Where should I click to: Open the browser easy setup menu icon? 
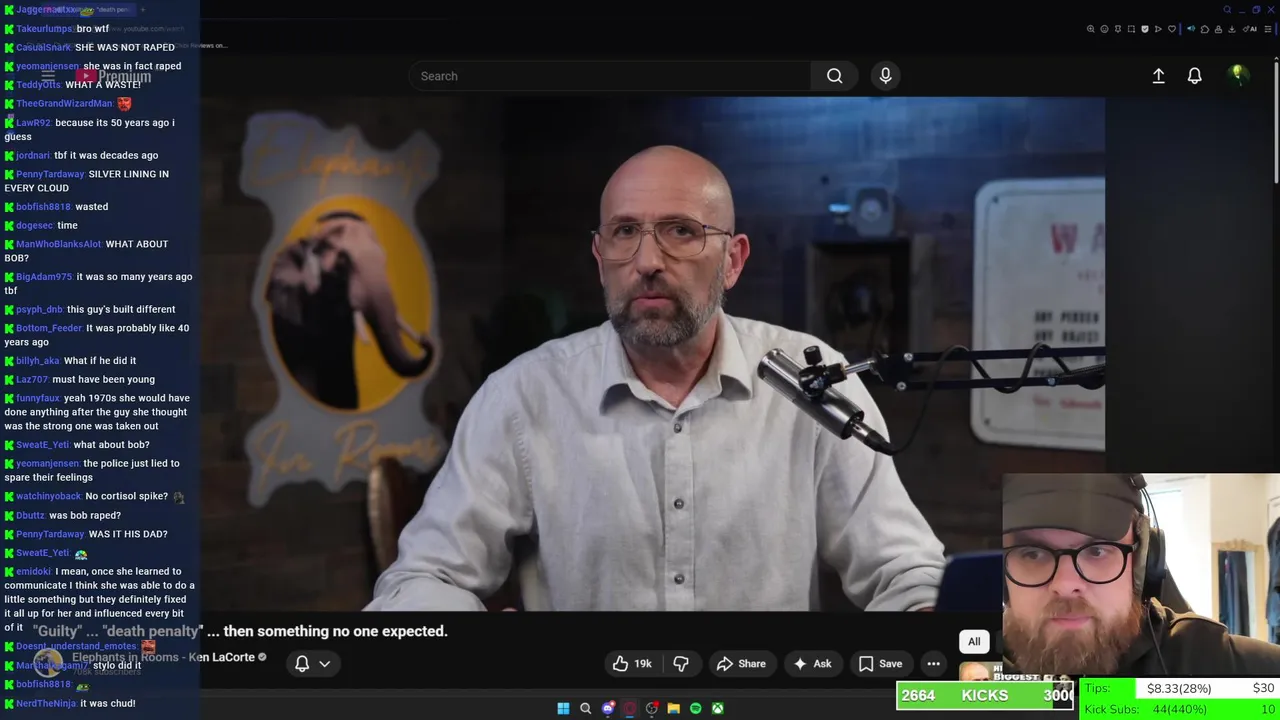(1267, 29)
